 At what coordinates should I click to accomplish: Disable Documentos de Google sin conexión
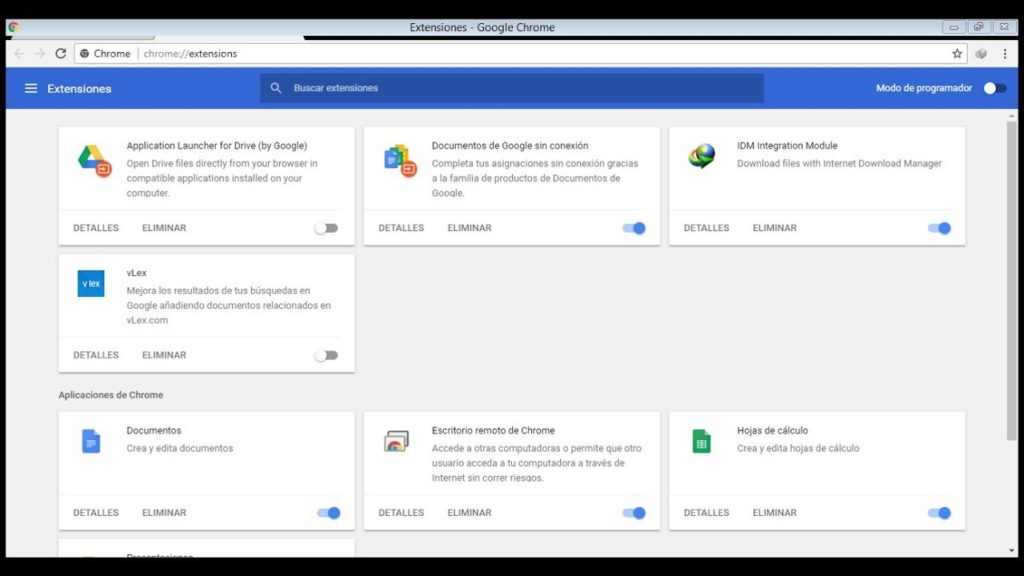click(x=634, y=228)
